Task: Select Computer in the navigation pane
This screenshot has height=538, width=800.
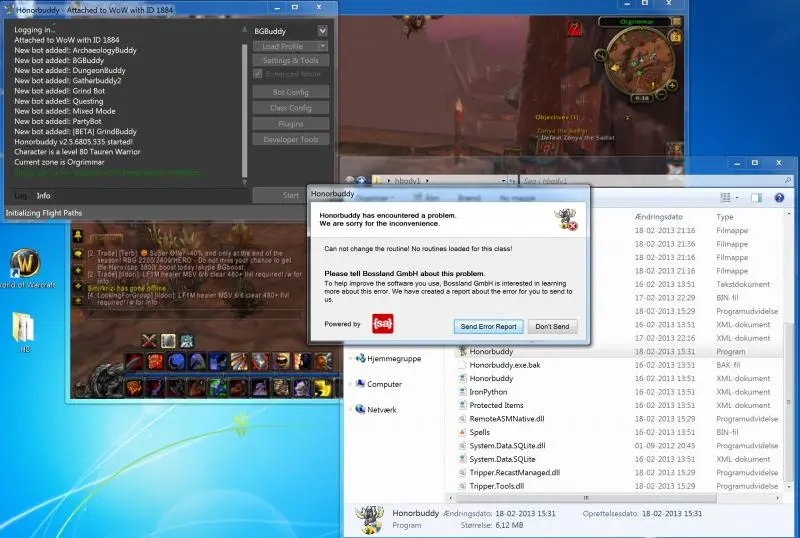Action: pyautogui.click(x=384, y=384)
